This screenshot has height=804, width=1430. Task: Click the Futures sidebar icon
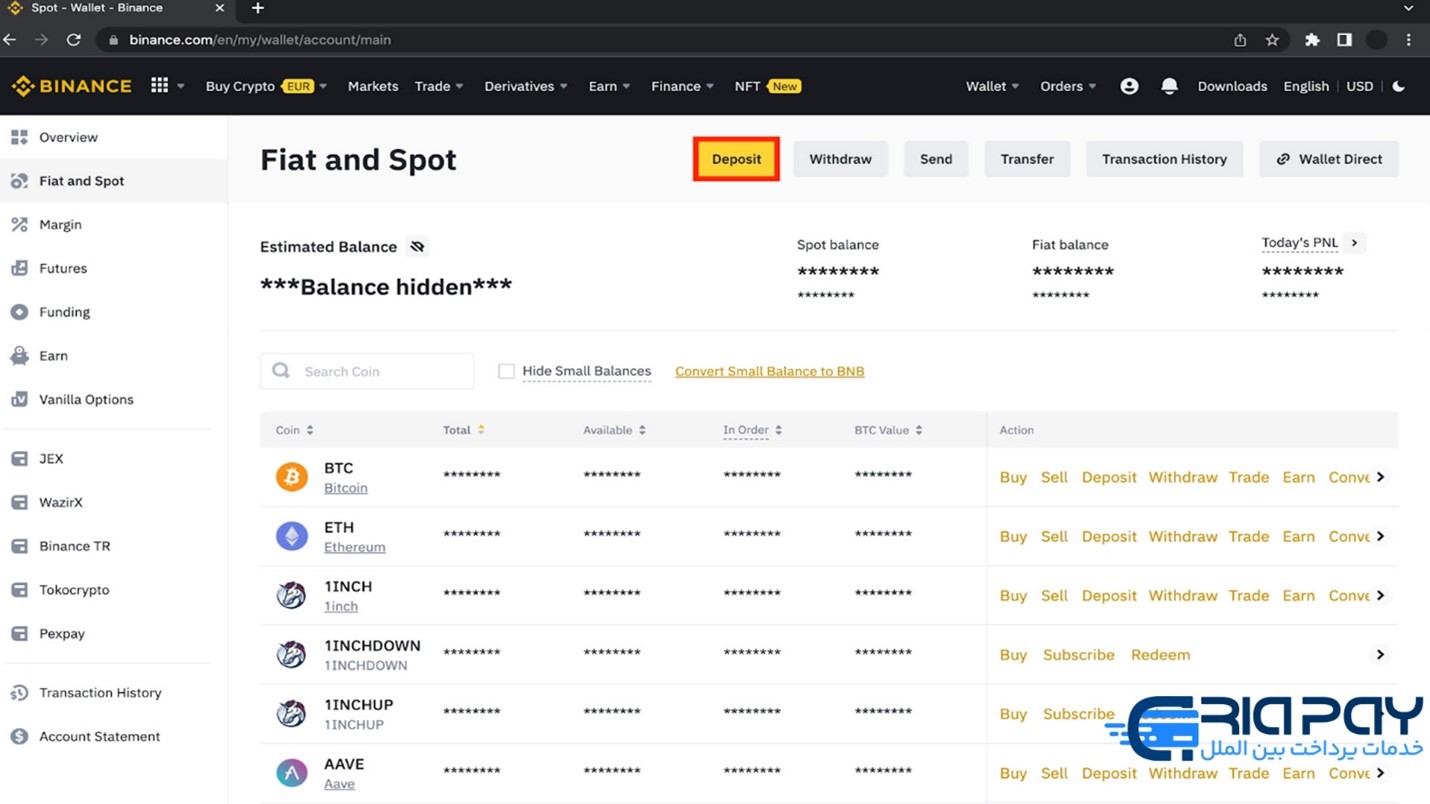tap(19, 268)
